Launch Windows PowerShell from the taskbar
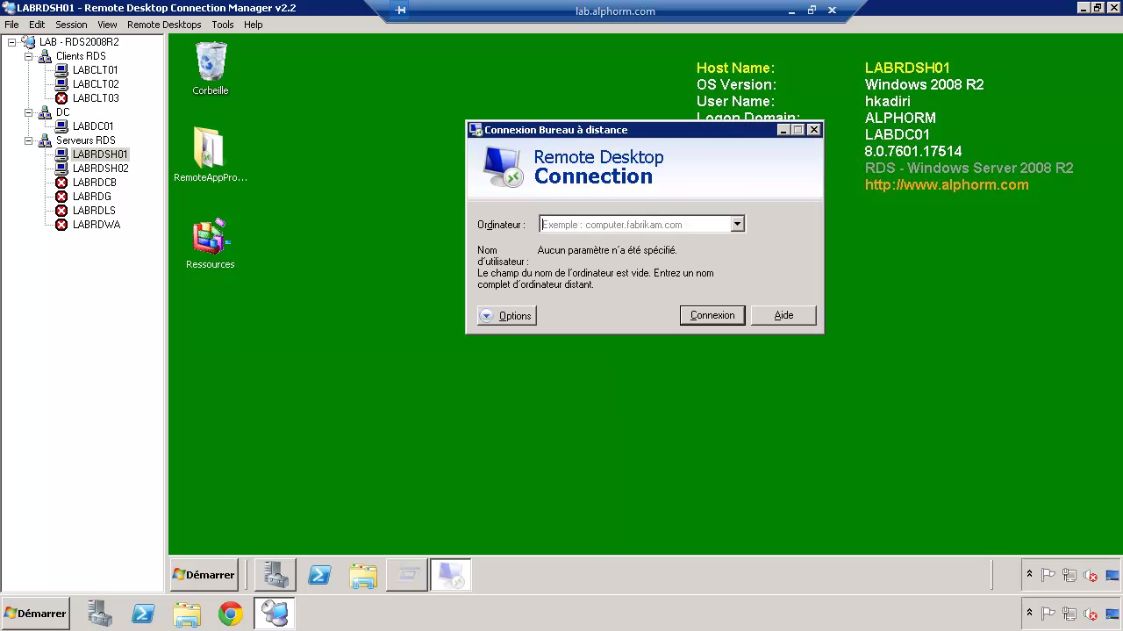The height and width of the screenshot is (631, 1123). pos(142,614)
